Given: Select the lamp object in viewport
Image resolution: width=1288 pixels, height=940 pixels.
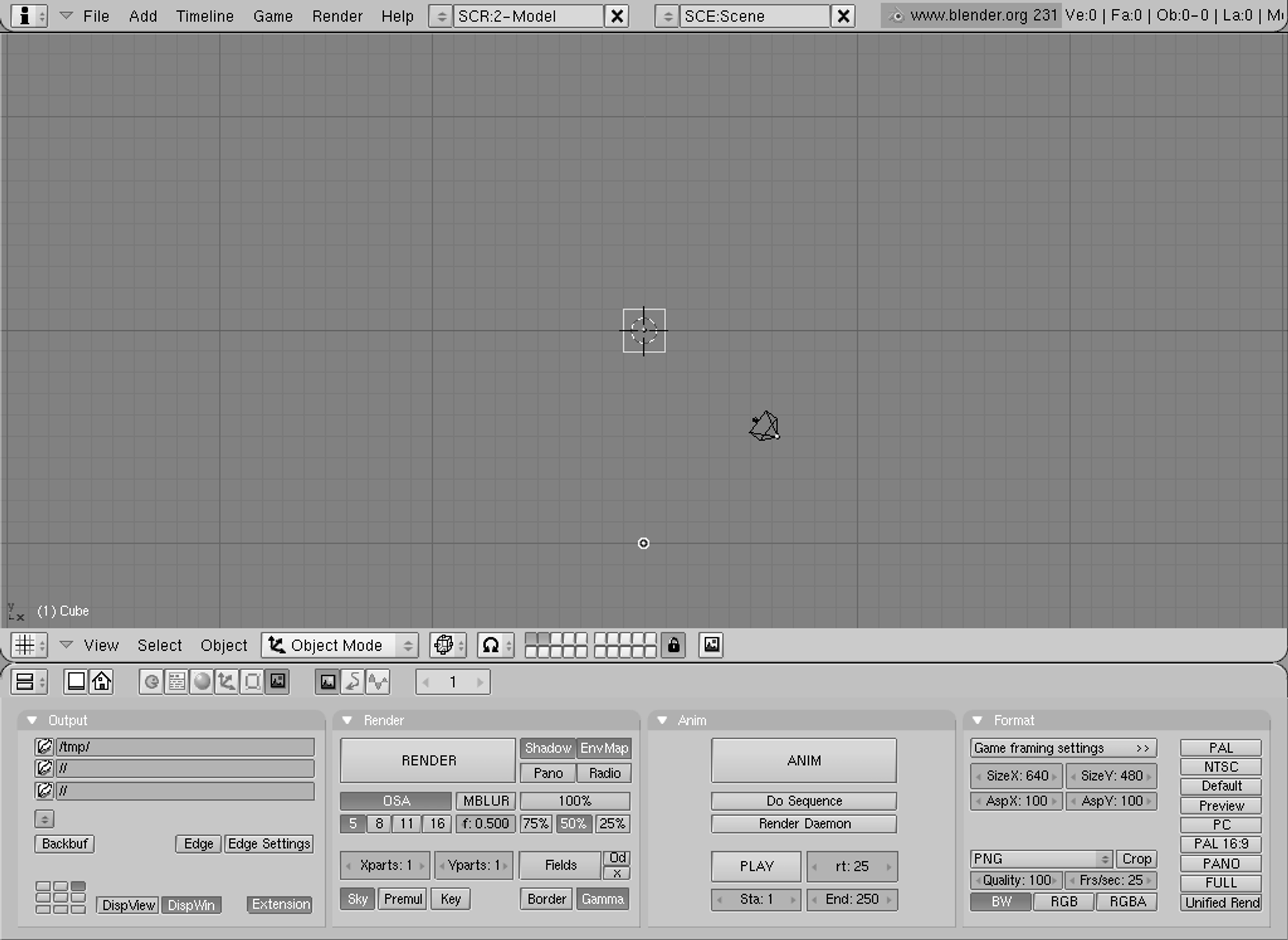Looking at the screenshot, I should (x=643, y=543).
